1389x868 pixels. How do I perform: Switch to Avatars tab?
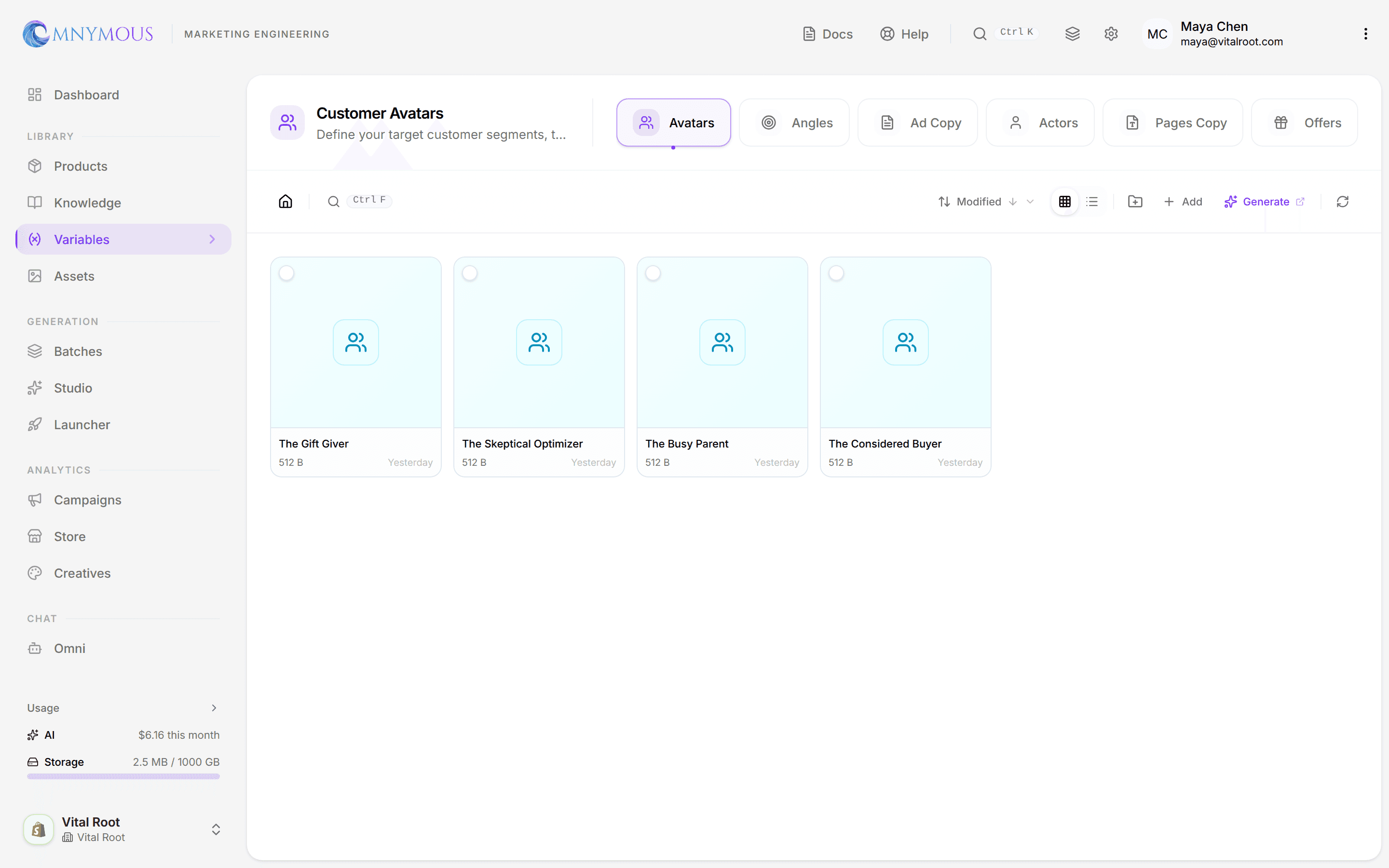[x=673, y=122]
